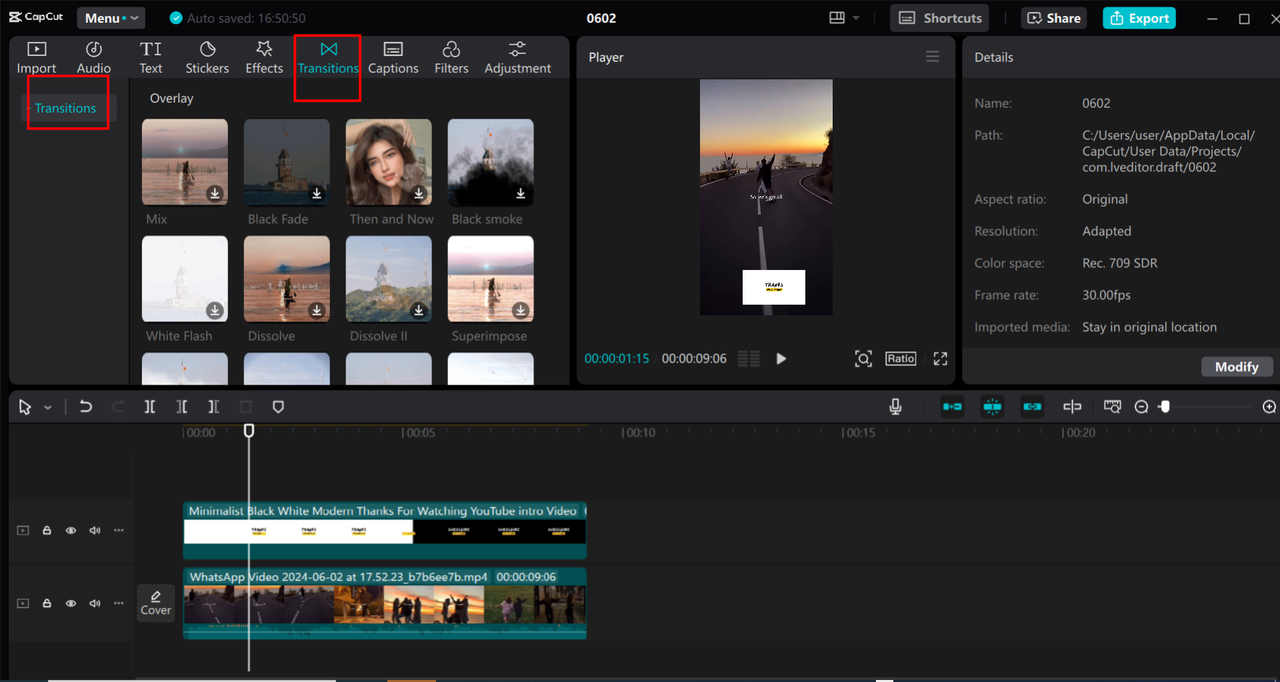Select Transitions category in left sidebar
This screenshot has width=1280, height=682.
66,108
